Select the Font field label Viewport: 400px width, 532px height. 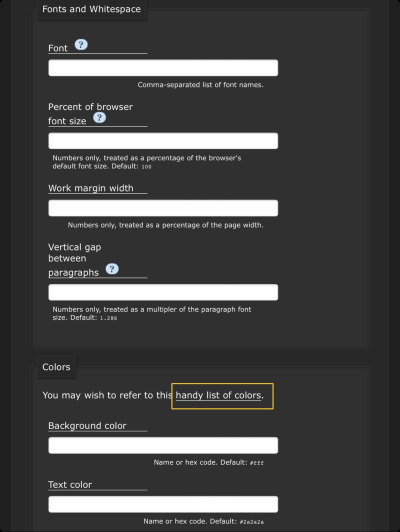pyautogui.click(x=58, y=48)
